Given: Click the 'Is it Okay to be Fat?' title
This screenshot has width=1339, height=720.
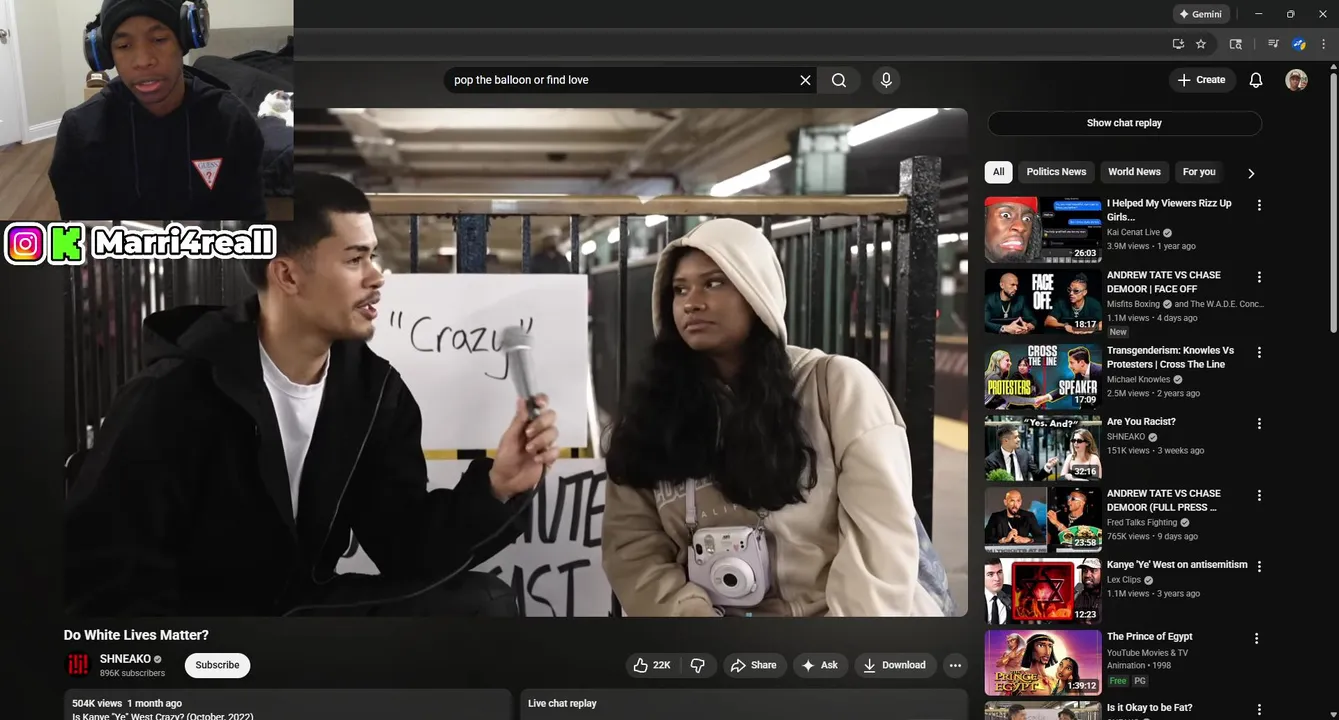Looking at the screenshot, I should tap(1149, 708).
